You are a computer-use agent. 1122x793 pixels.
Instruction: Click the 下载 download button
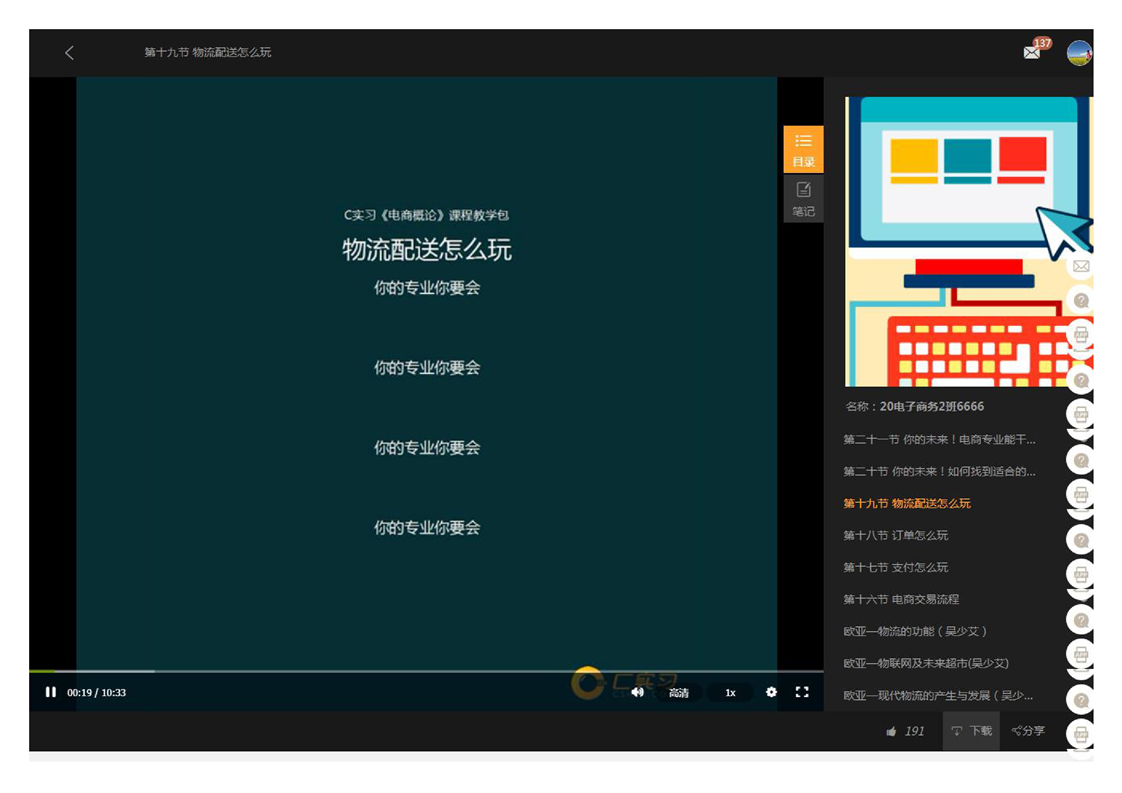click(971, 731)
